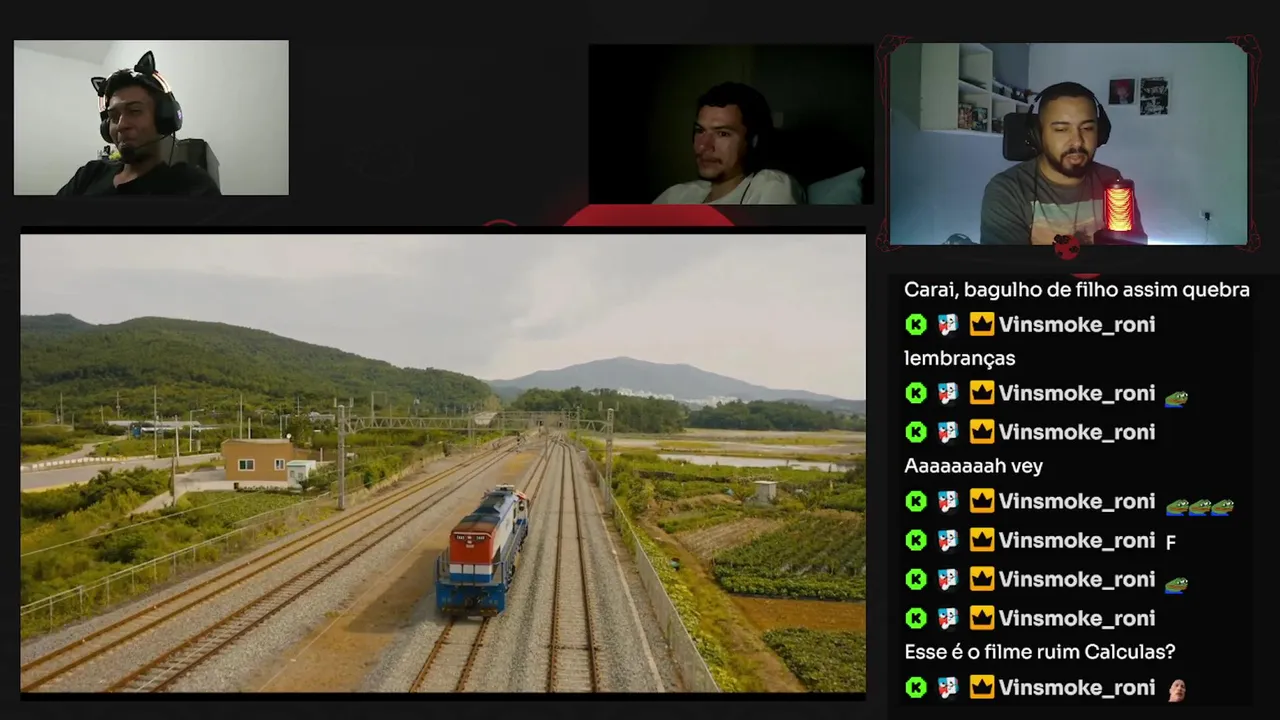Click the chat message "lembranças"
The height and width of the screenshot is (720, 1280).
[x=959, y=358]
